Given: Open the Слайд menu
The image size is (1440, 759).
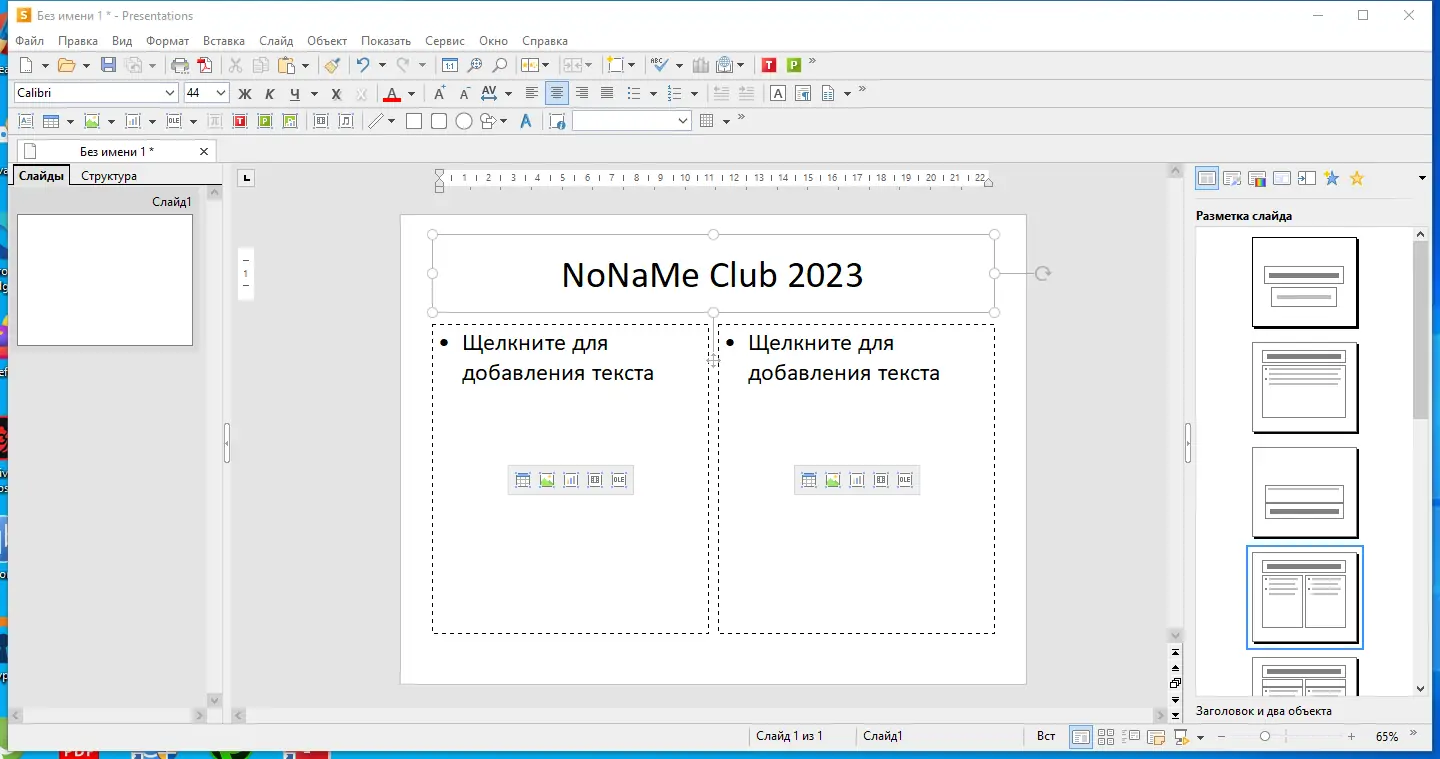Looking at the screenshot, I should pyautogui.click(x=276, y=41).
